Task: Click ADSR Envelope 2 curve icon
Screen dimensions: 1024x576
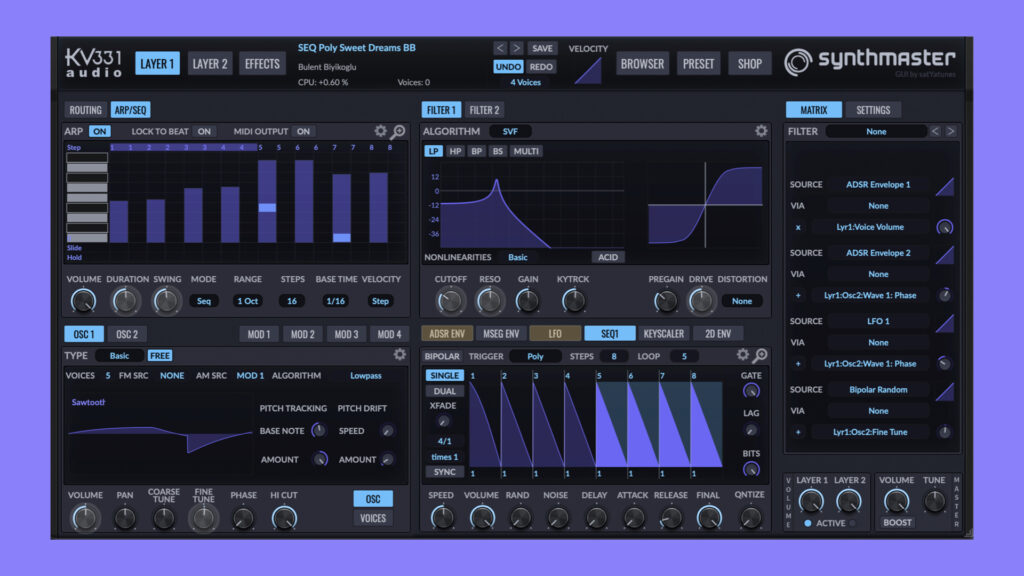Action: [944, 255]
